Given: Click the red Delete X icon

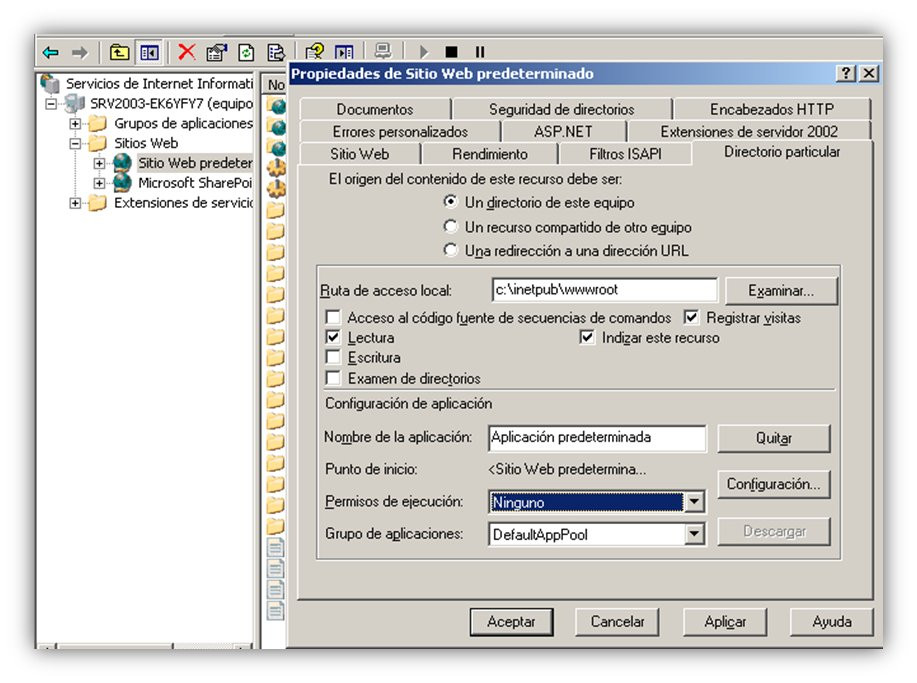Looking at the screenshot, I should click(187, 52).
